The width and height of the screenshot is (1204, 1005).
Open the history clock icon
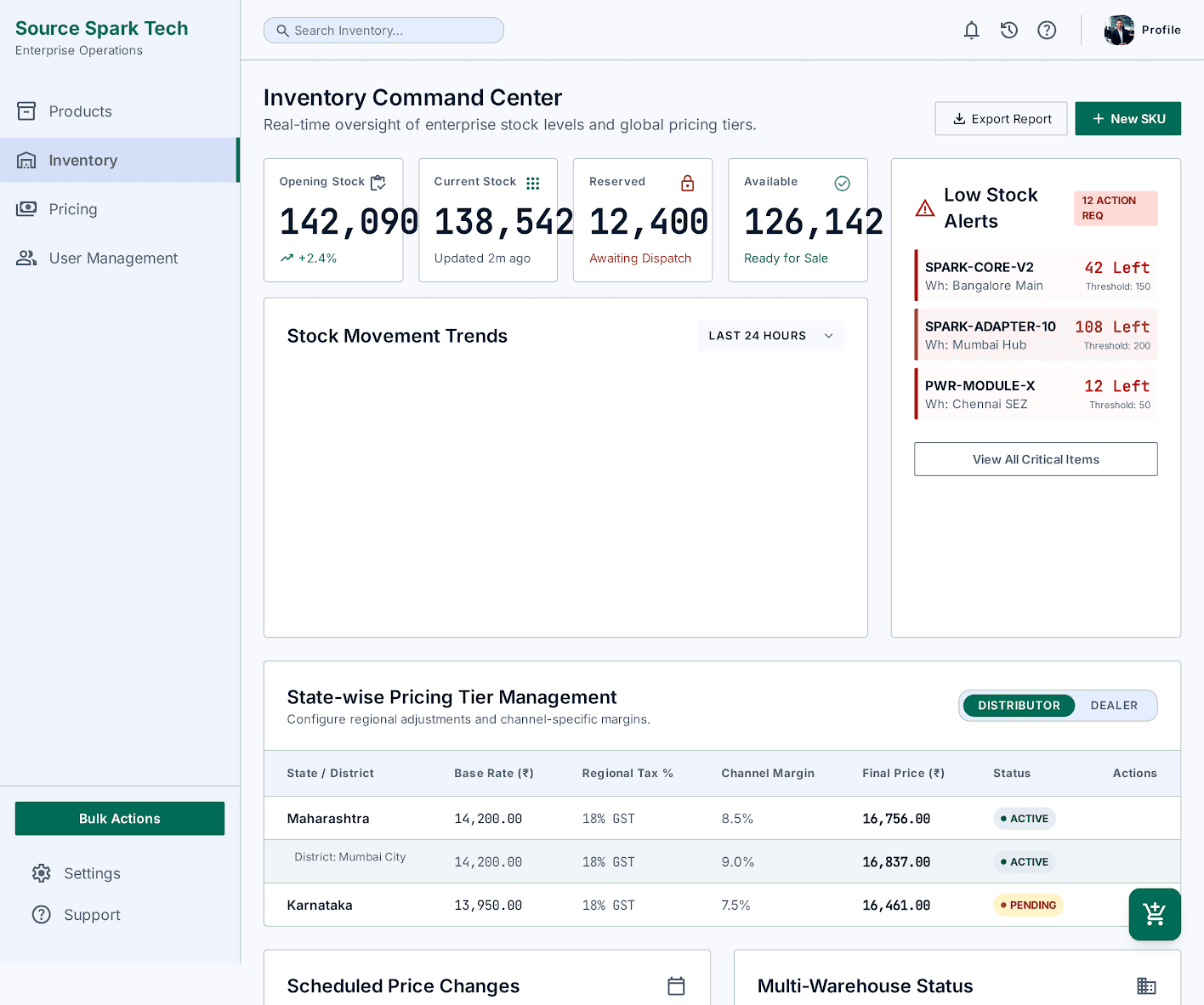(x=1009, y=31)
